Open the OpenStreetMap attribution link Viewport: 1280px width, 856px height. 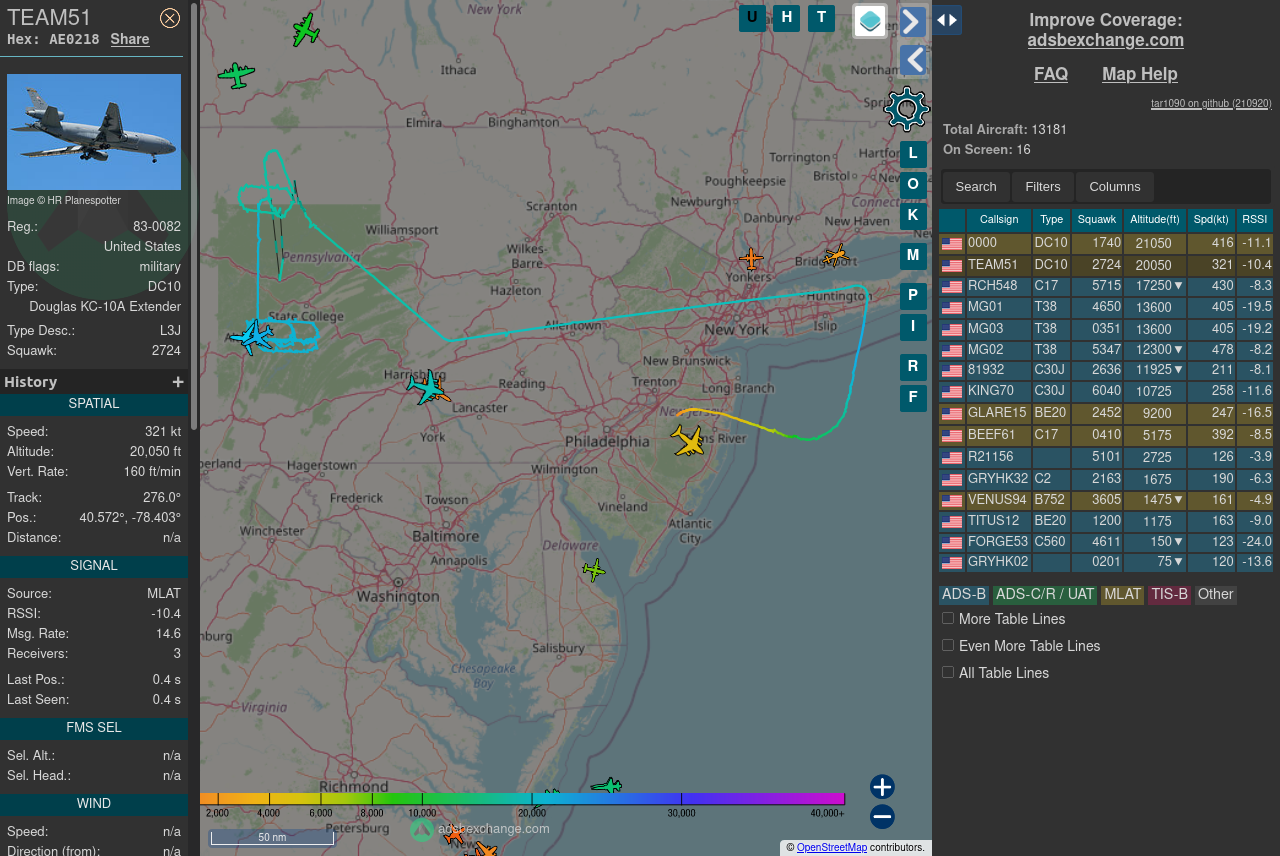pos(832,847)
